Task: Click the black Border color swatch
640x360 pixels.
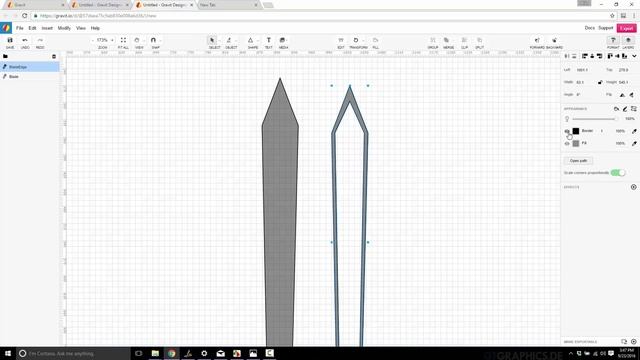Action: coord(576,131)
